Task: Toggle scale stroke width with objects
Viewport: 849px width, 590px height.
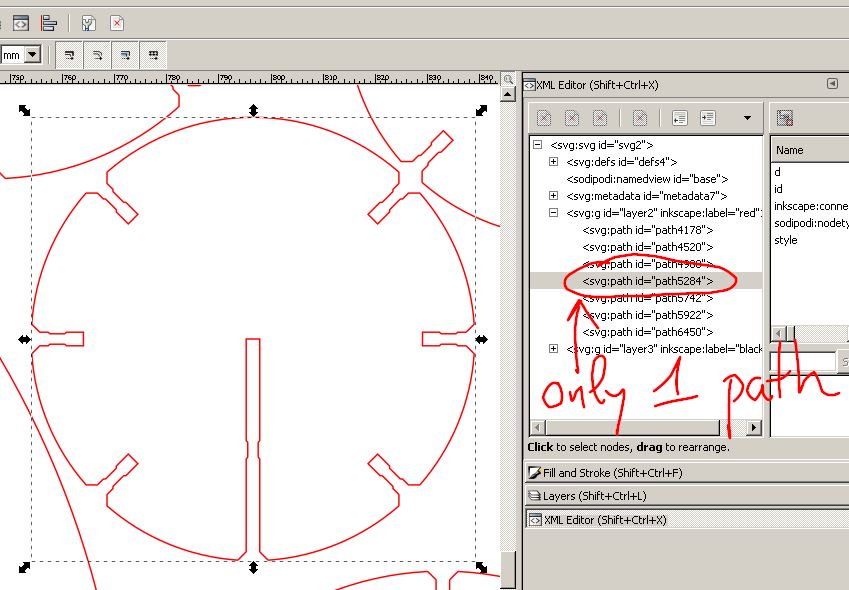Action: tap(69, 55)
